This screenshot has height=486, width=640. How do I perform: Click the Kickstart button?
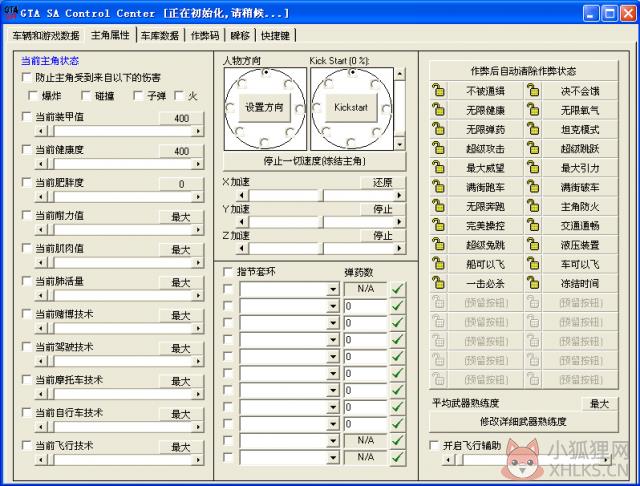coord(351,107)
